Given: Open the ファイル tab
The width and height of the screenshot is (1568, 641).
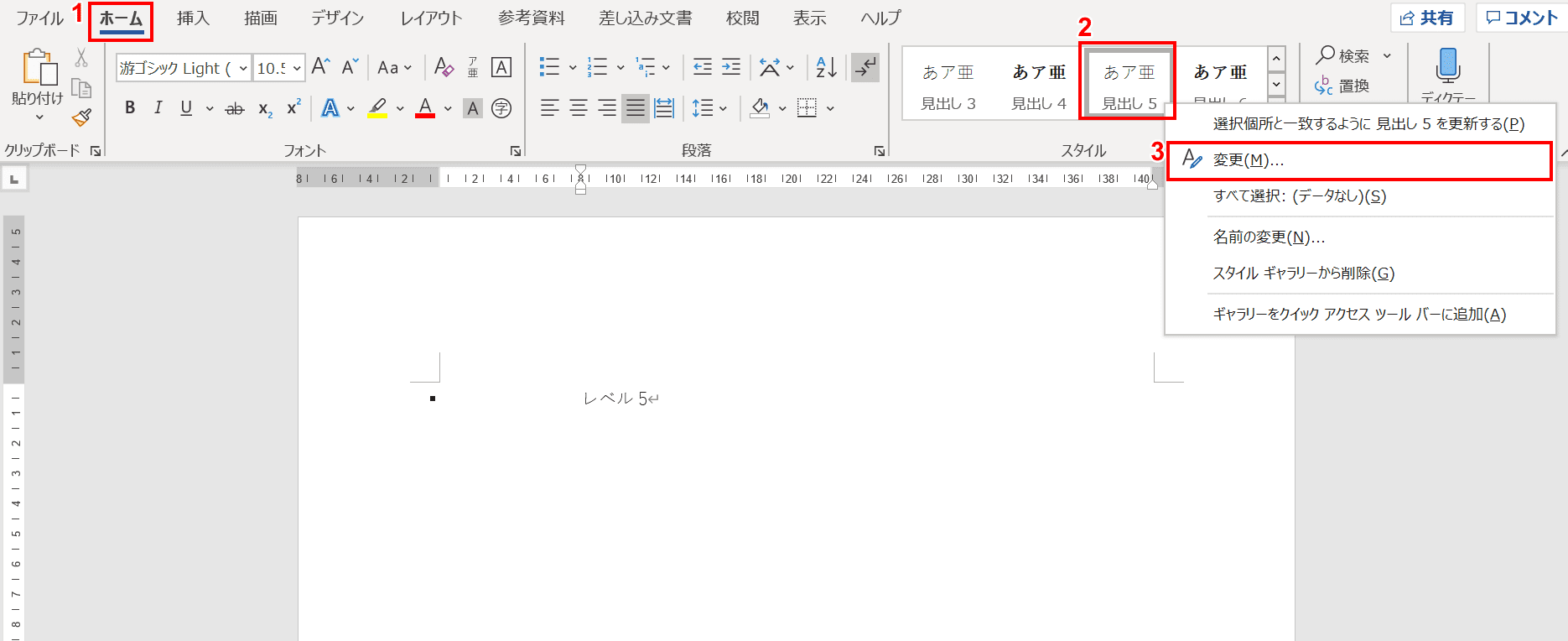Looking at the screenshot, I should coord(39,18).
